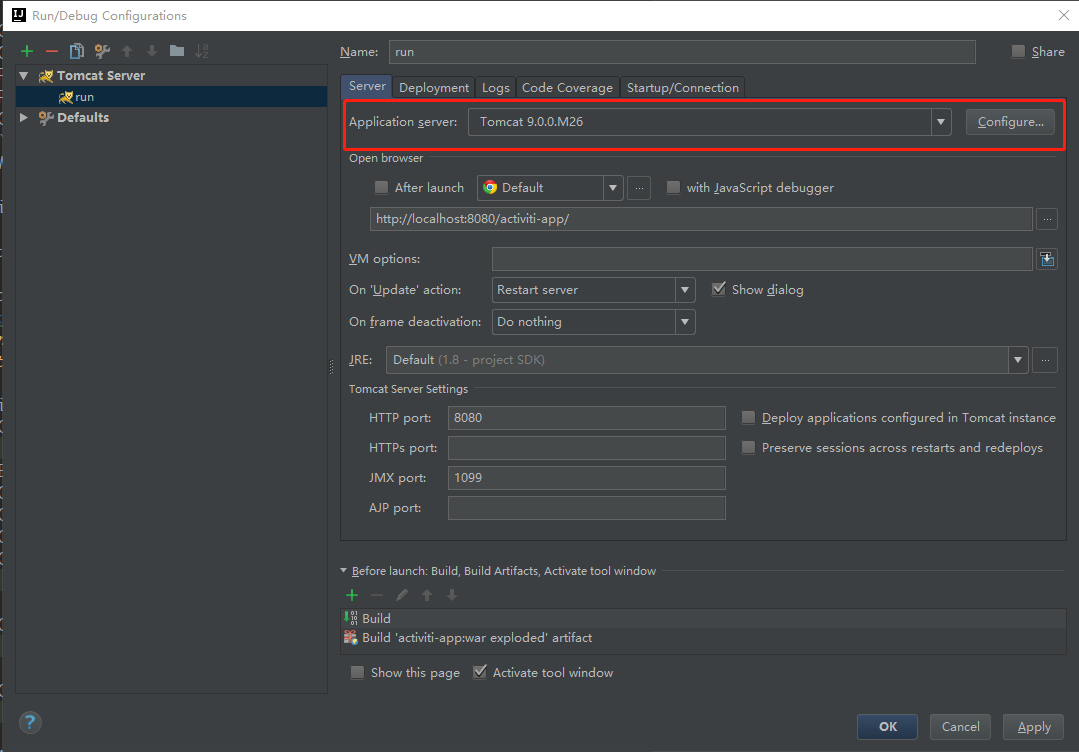1079x752 pixels.
Task: Switch to the Code Coverage tab
Action: point(567,87)
